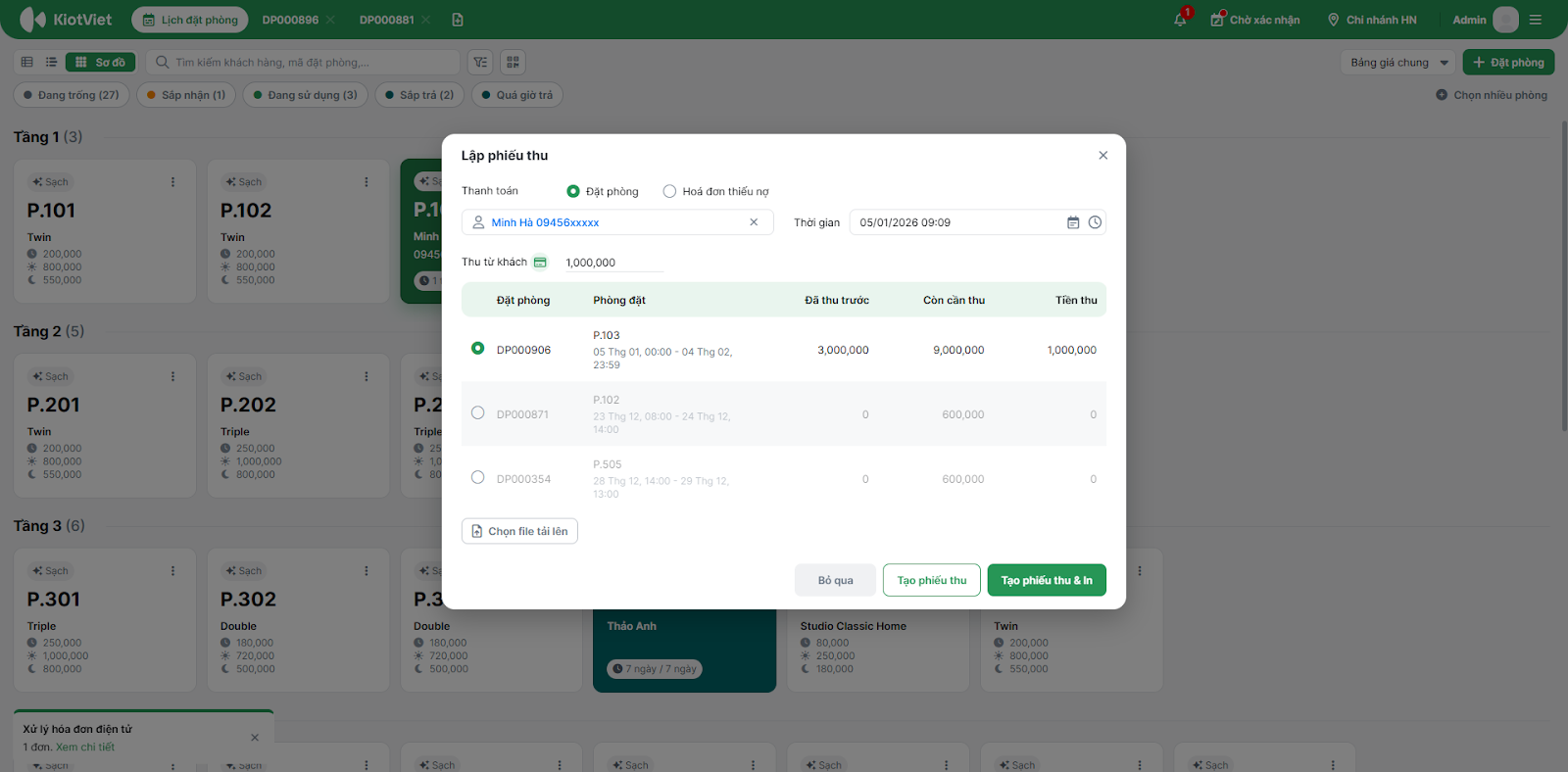Screen dimensions: 1568x772
Task: Open options menu for room P.302
Action: tap(367, 570)
